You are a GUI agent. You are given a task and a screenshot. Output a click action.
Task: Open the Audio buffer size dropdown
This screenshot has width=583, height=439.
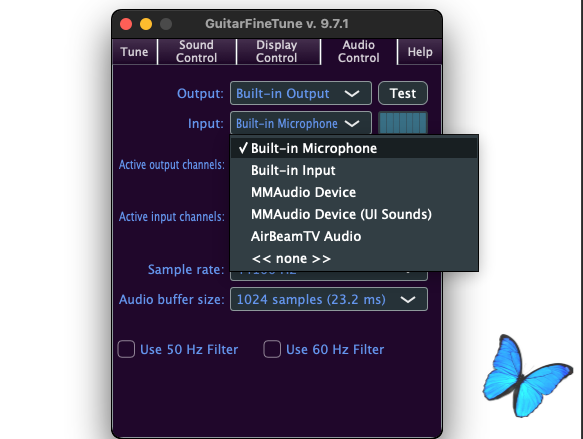pos(329,299)
